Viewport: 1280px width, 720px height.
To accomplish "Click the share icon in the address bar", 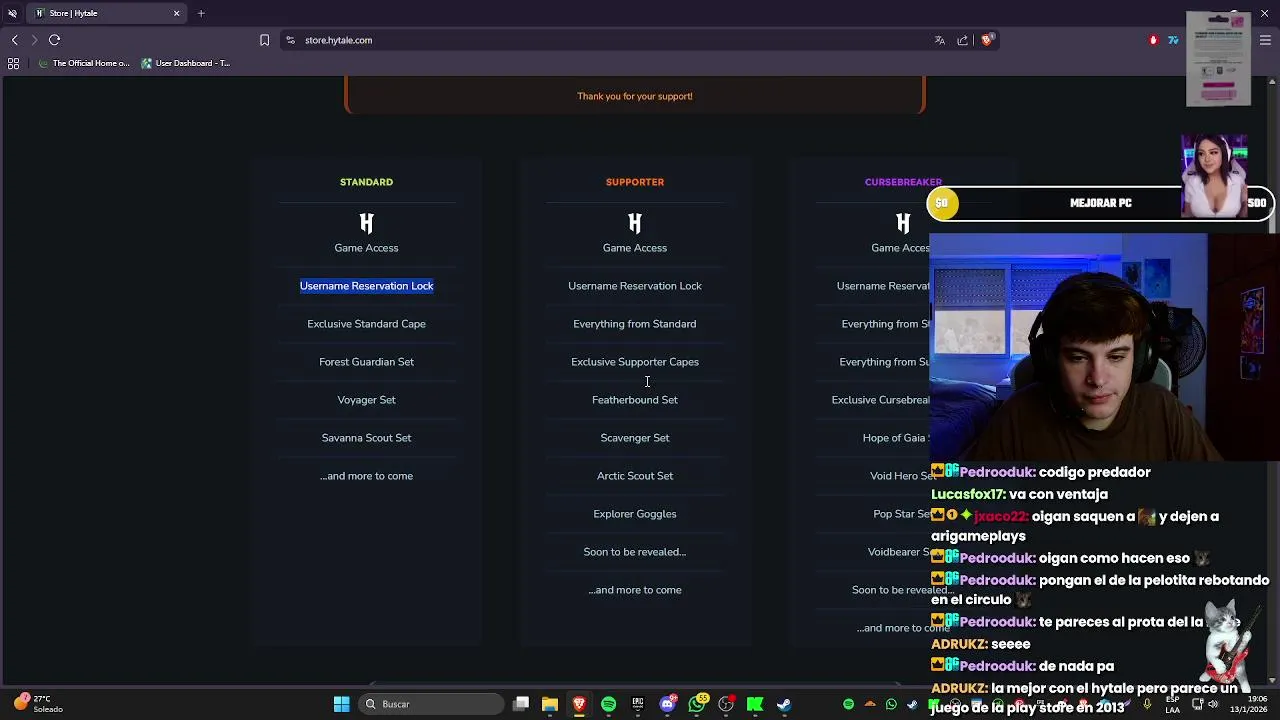I will tap(963, 40).
